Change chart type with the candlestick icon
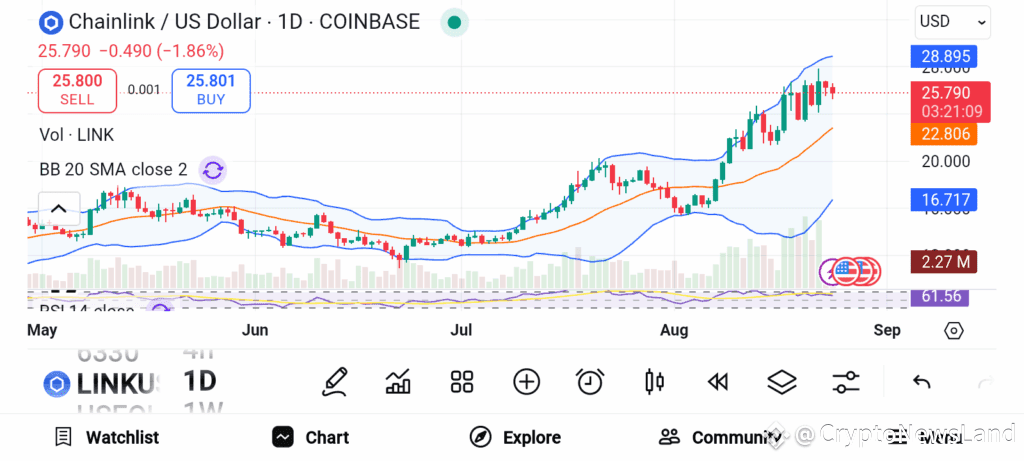 point(654,382)
